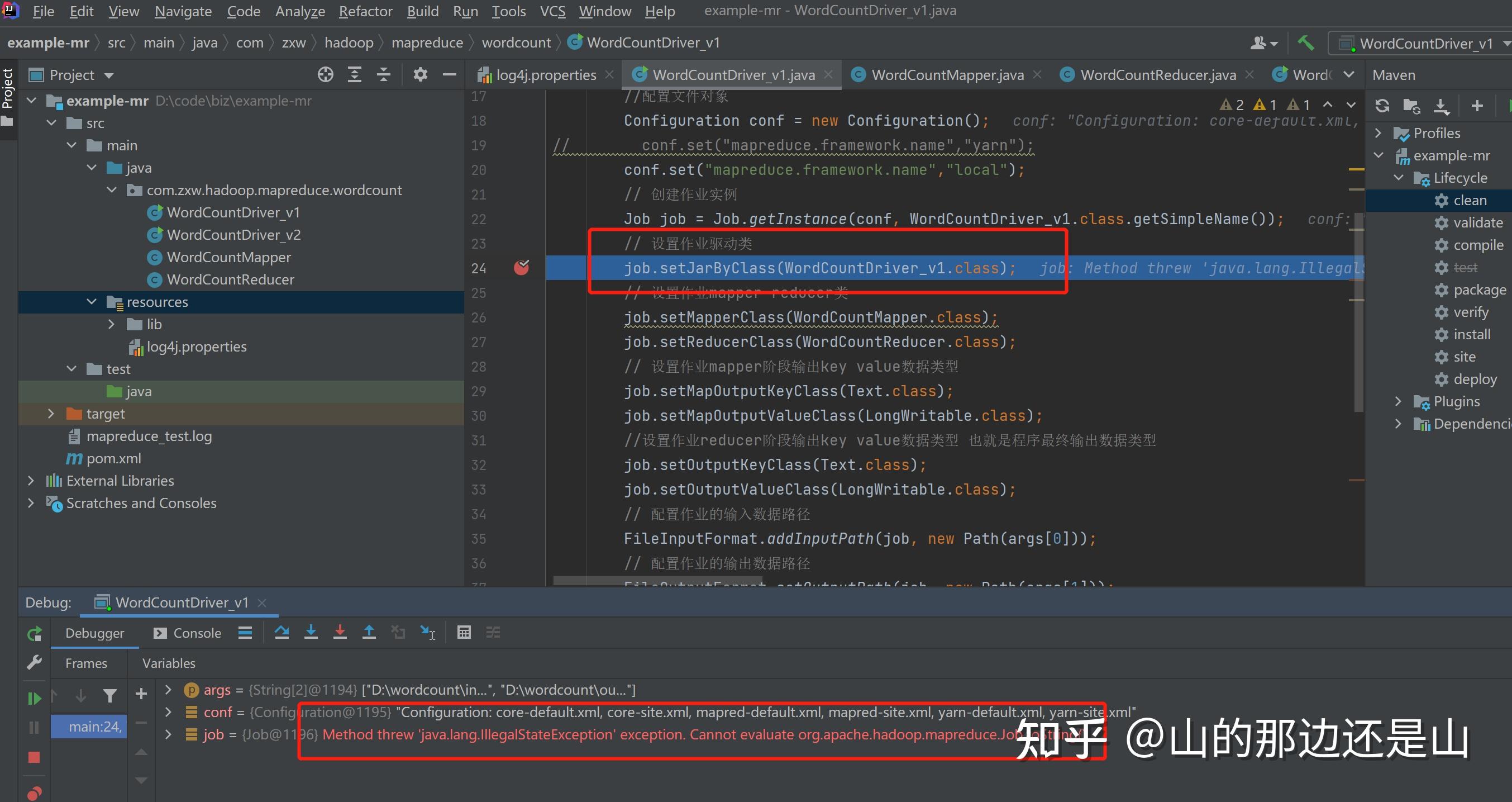
Task: Open the Navigate menu
Action: tap(183, 11)
